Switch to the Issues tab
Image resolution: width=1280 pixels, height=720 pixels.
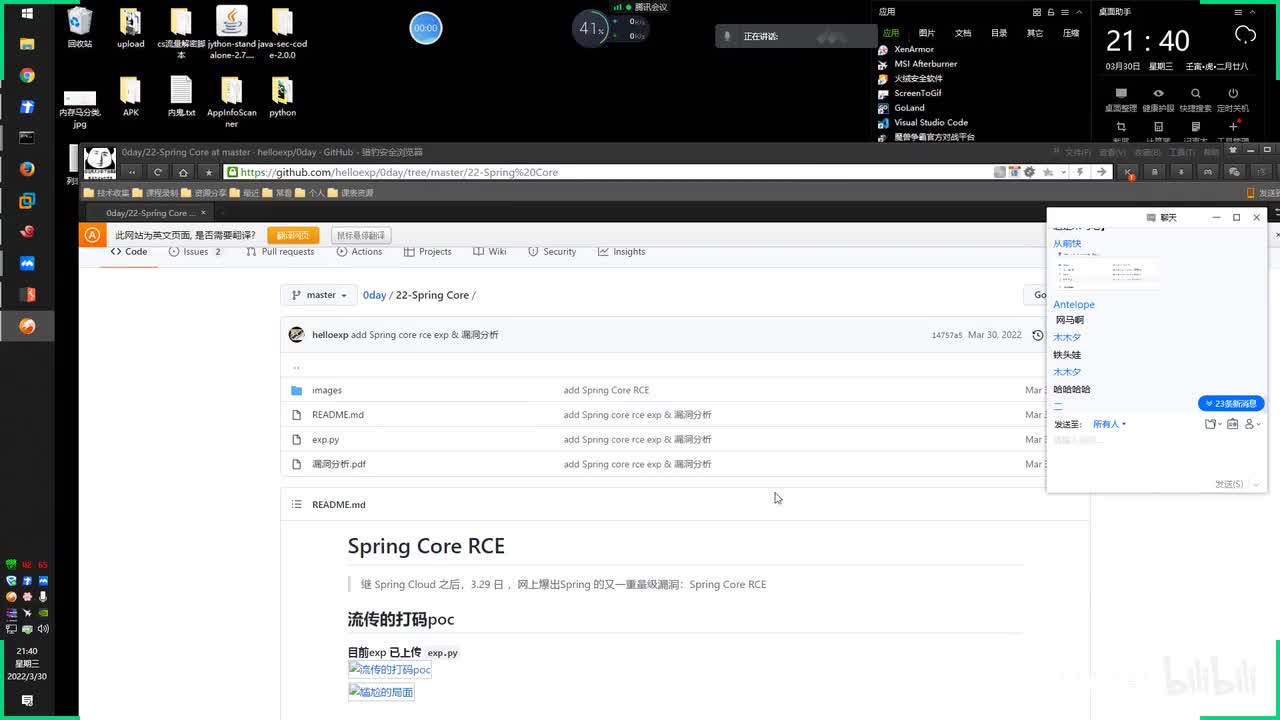[x=196, y=252]
